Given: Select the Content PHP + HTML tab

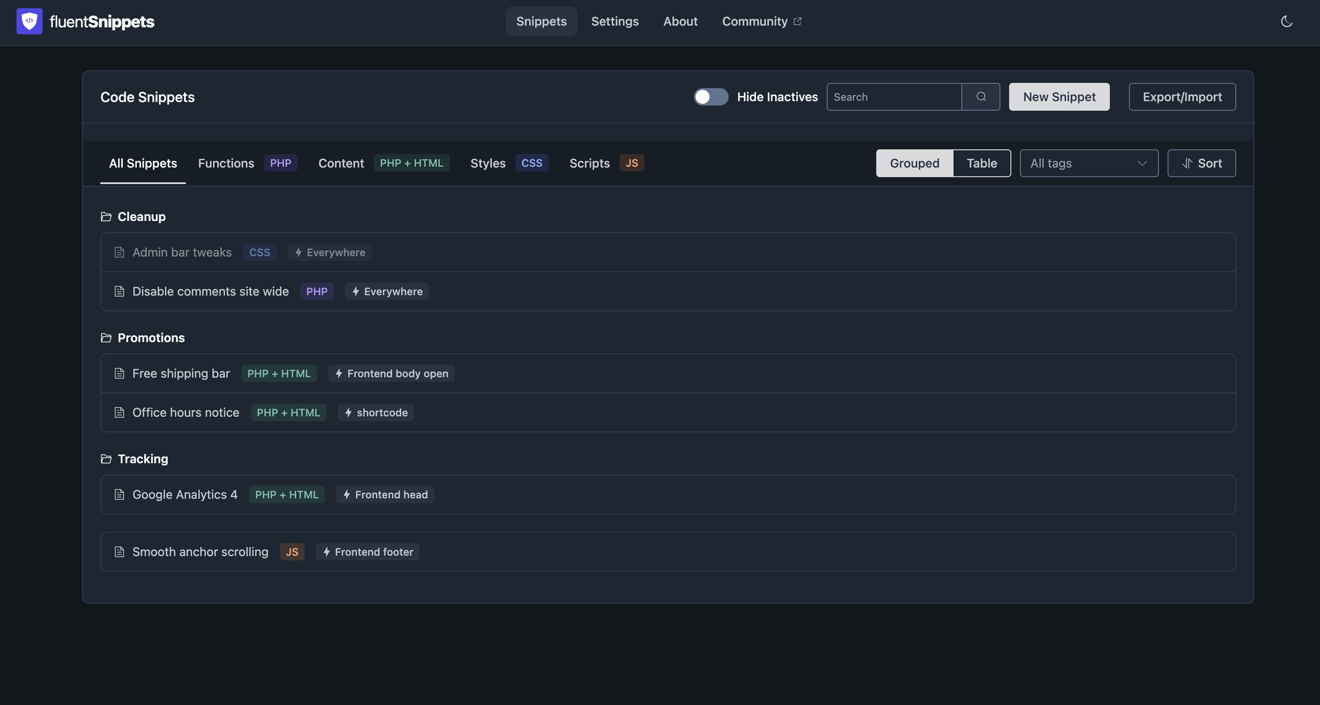Looking at the screenshot, I should click(384, 163).
